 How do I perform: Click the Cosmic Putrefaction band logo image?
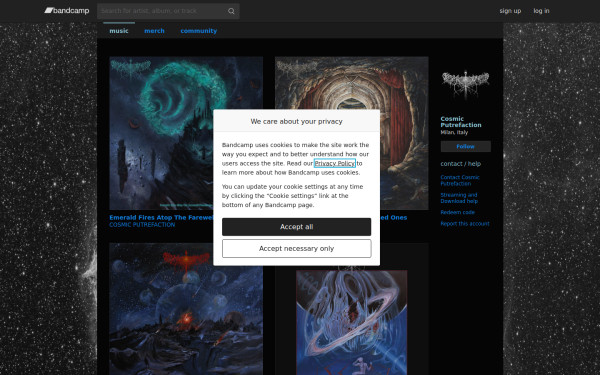click(x=465, y=85)
